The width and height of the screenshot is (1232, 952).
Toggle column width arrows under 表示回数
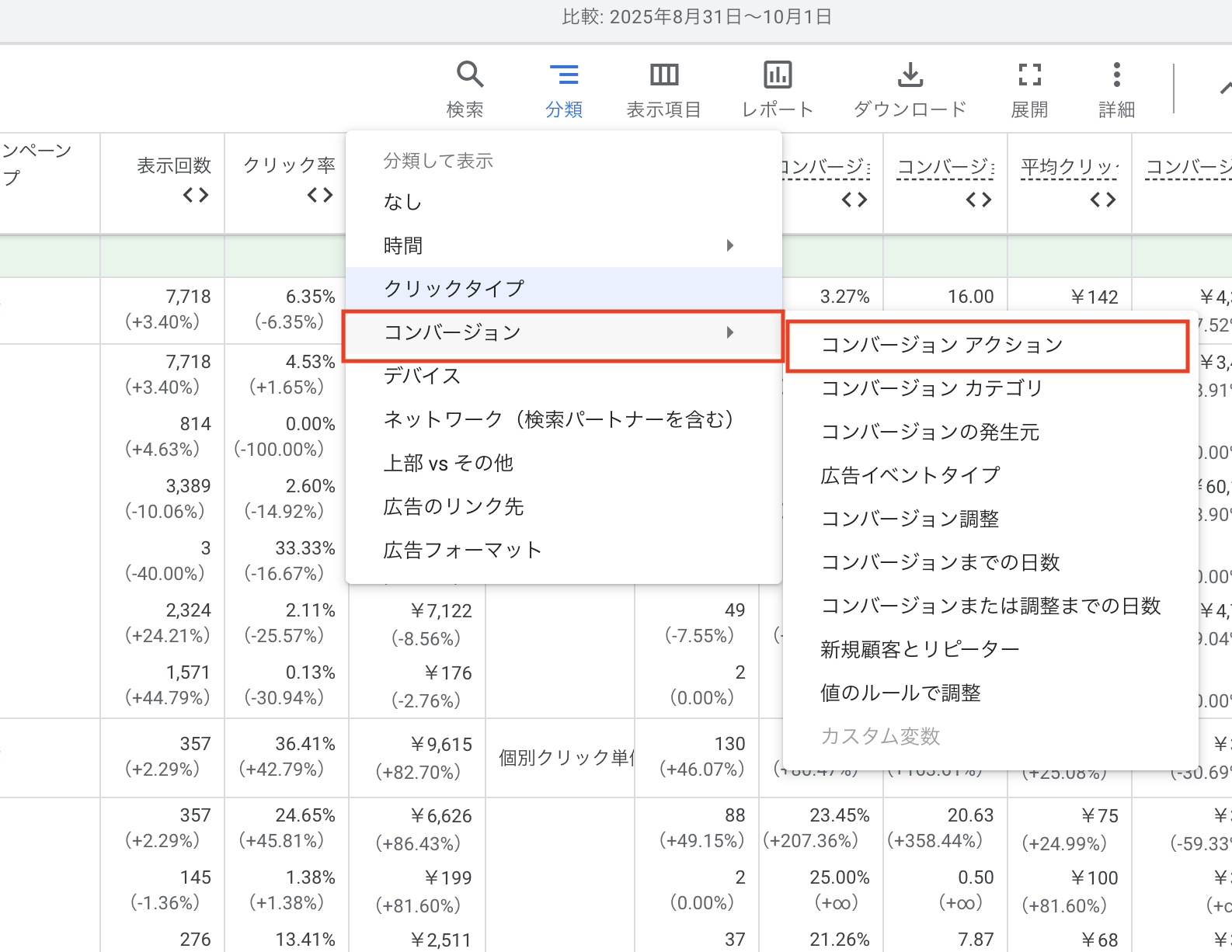196,195
